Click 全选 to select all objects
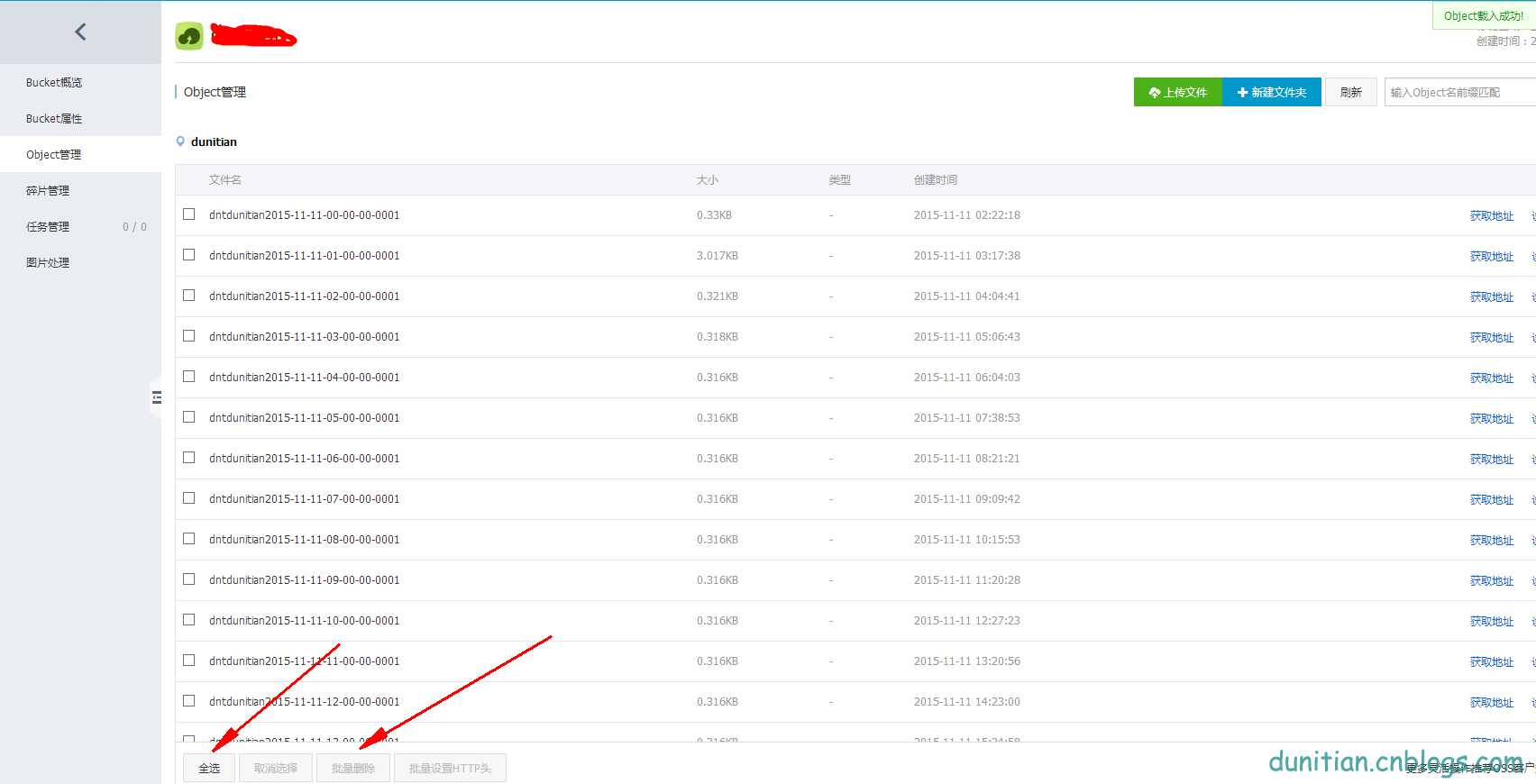Image resolution: width=1536 pixels, height=784 pixels. [209, 768]
